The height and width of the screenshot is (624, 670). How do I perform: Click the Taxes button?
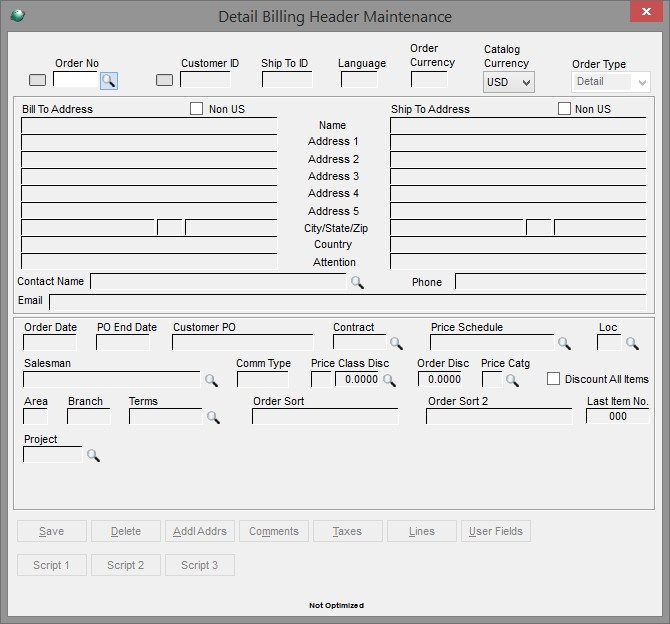click(347, 531)
